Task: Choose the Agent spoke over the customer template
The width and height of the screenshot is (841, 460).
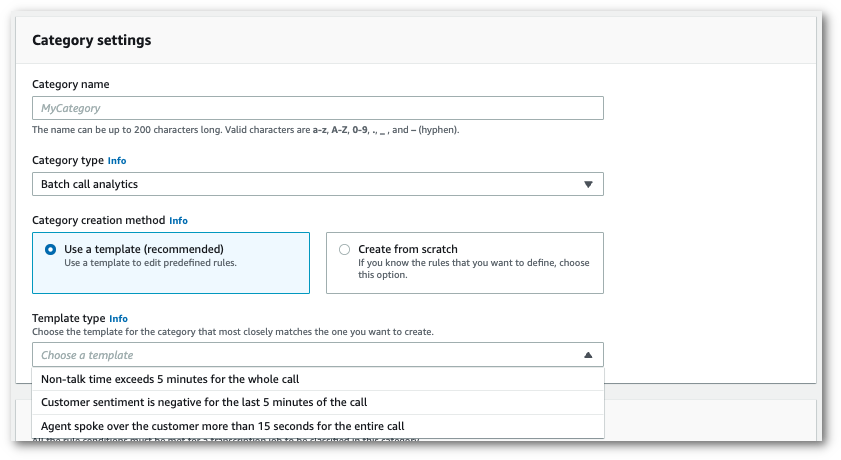Action: 222,426
